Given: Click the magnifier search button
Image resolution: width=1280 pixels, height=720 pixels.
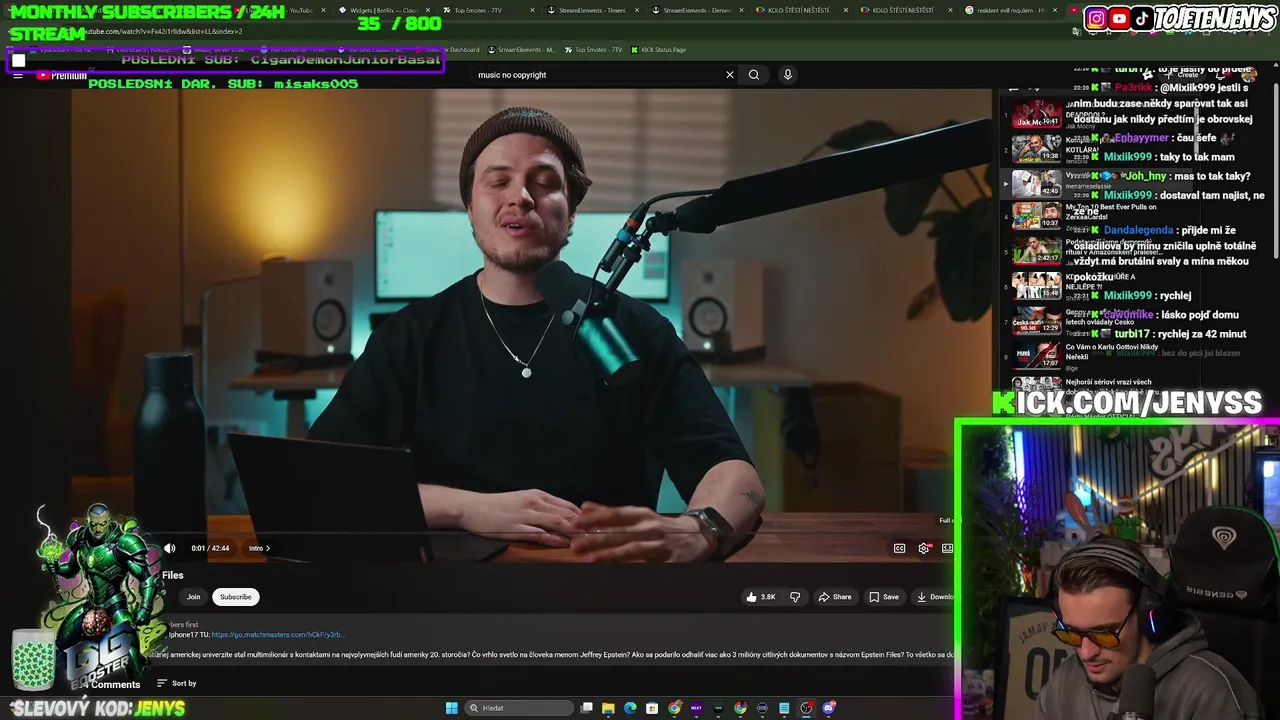Looking at the screenshot, I should tap(754, 75).
